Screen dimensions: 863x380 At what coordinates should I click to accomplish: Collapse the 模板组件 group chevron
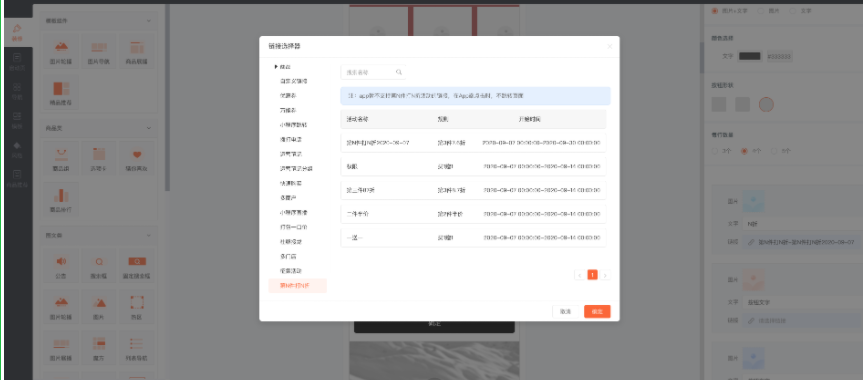pos(149,20)
